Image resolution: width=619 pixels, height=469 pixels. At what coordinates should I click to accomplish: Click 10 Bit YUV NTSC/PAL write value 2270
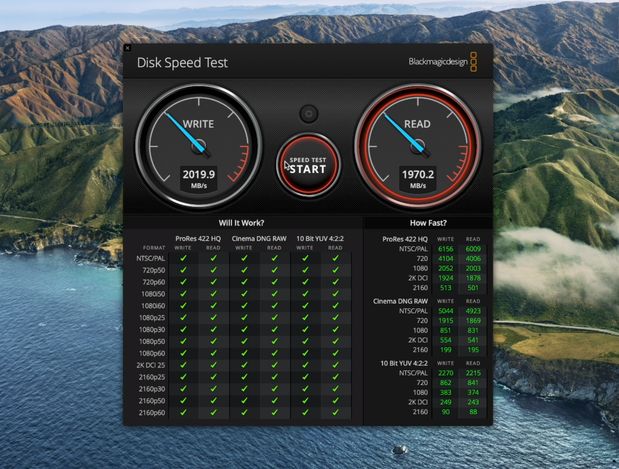point(446,373)
